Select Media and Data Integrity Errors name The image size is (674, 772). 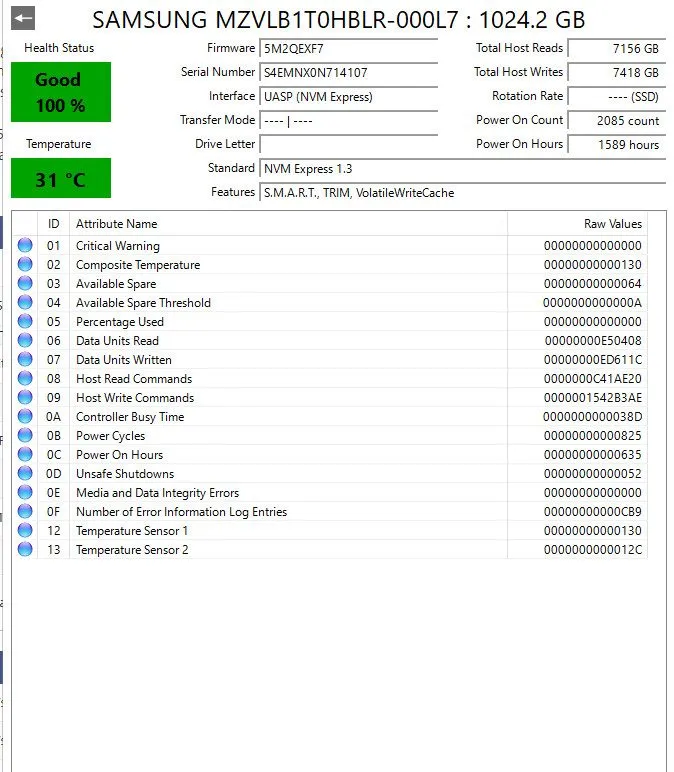point(158,493)
